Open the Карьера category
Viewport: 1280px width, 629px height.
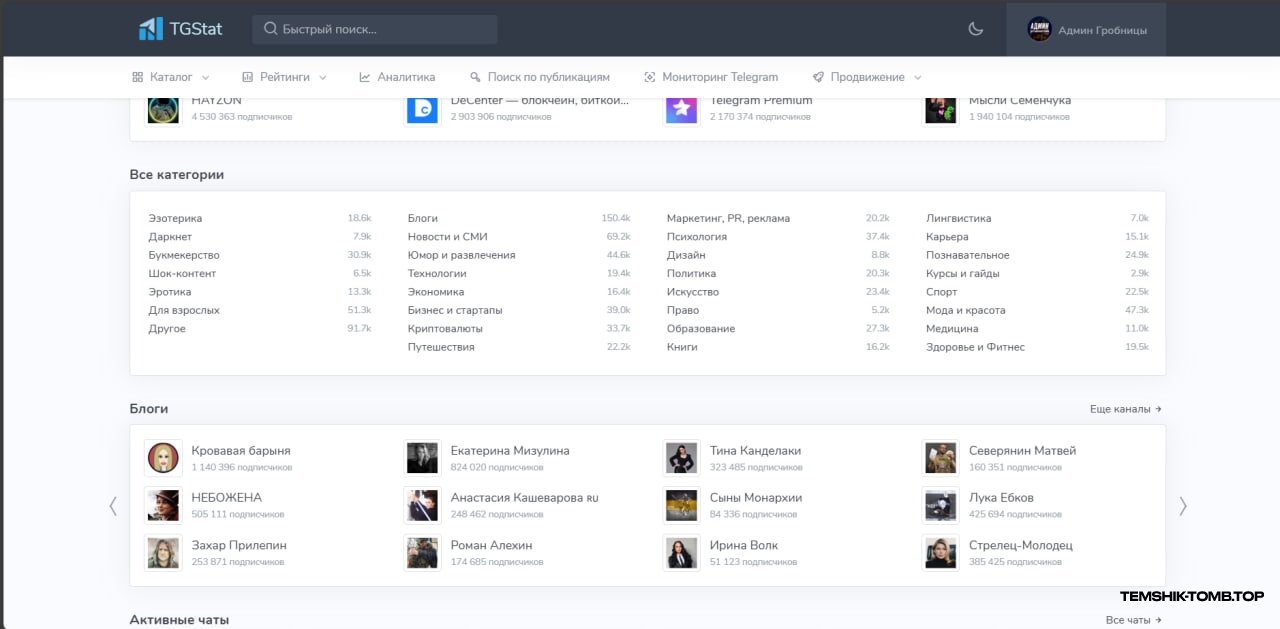pos(947,237)
